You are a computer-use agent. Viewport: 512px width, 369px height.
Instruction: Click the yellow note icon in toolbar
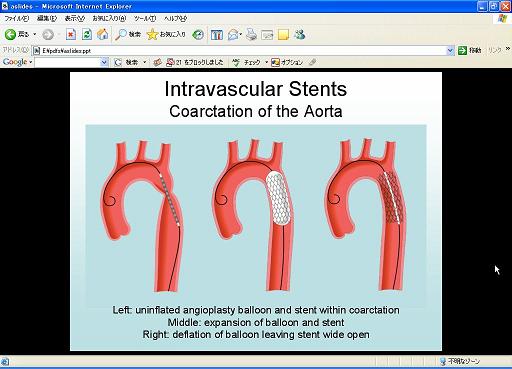[283, 35]
